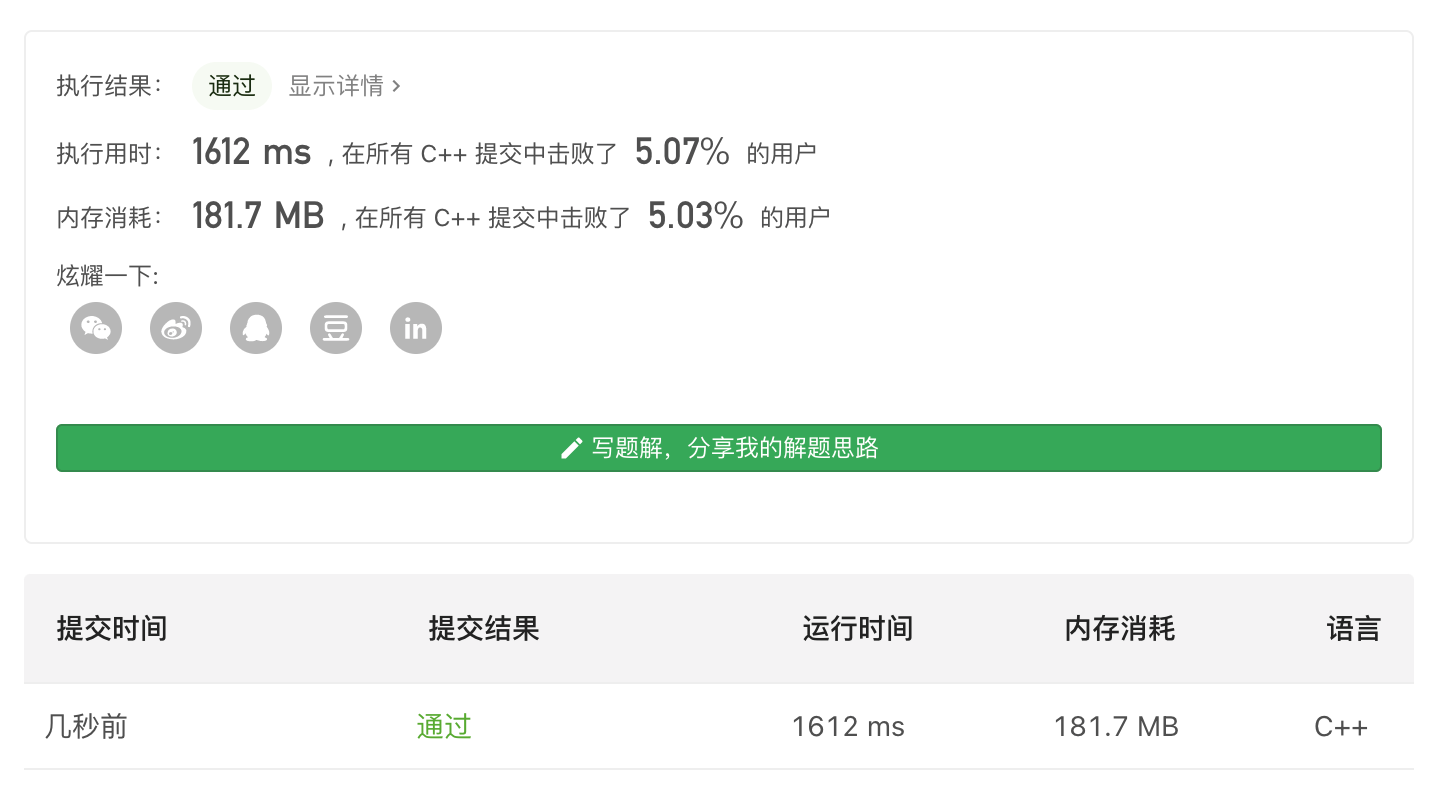
Task: Click the 1612 ms runtime table cell
Action: (x=848, y=727)
